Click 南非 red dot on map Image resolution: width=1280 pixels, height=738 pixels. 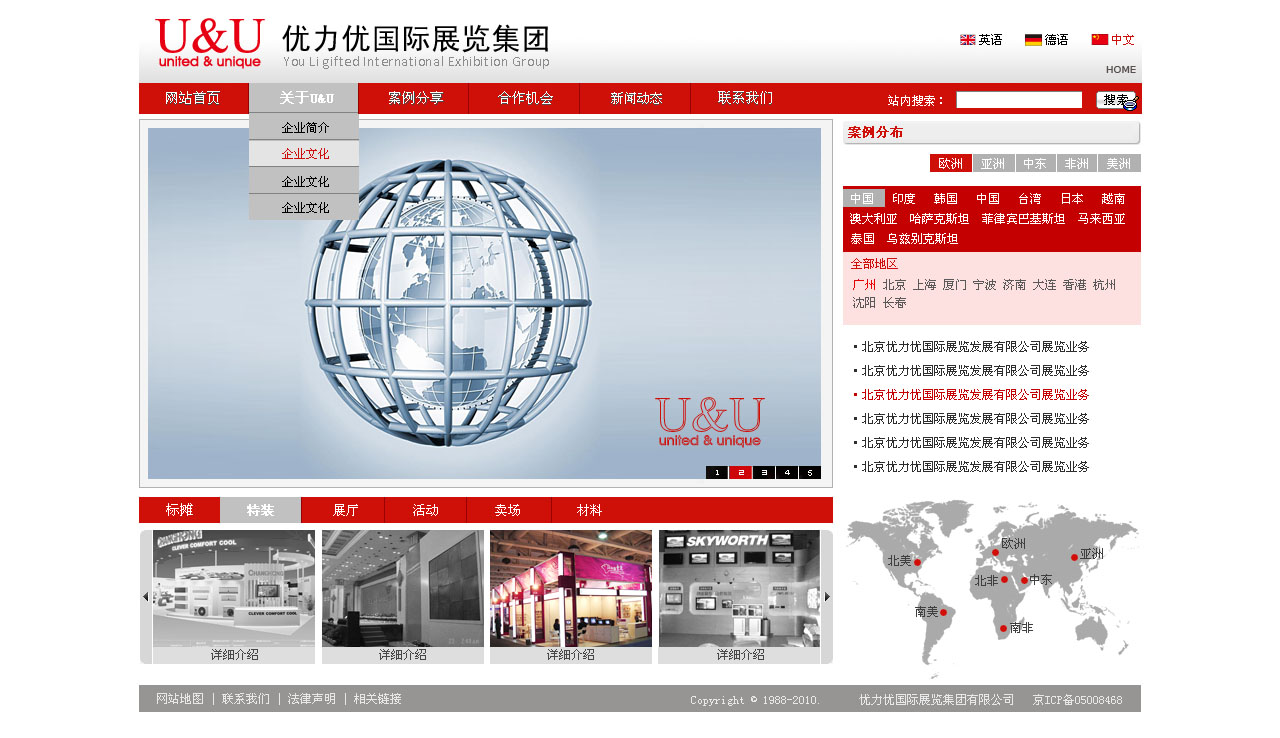1003,628
